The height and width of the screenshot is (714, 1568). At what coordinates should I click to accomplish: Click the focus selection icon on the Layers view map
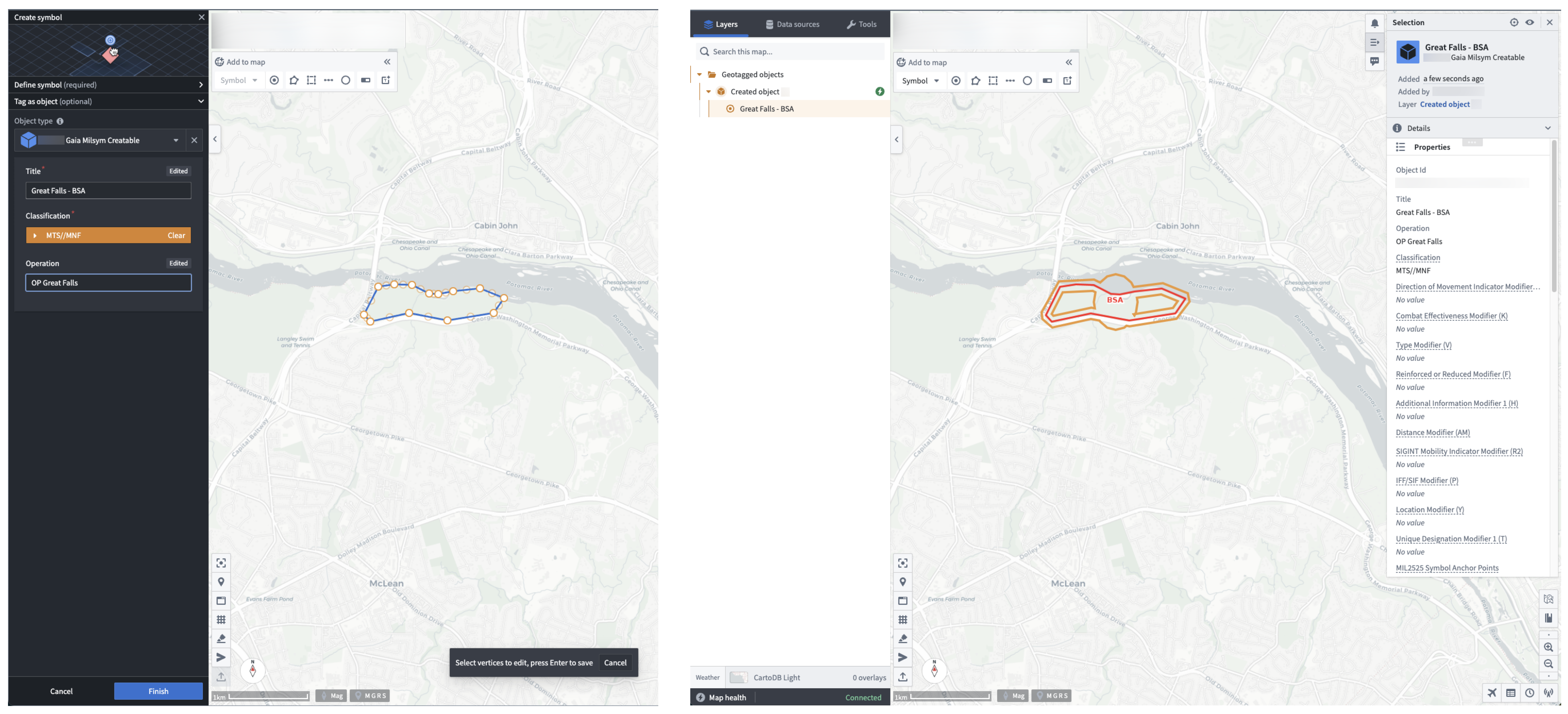pos(903,563)
